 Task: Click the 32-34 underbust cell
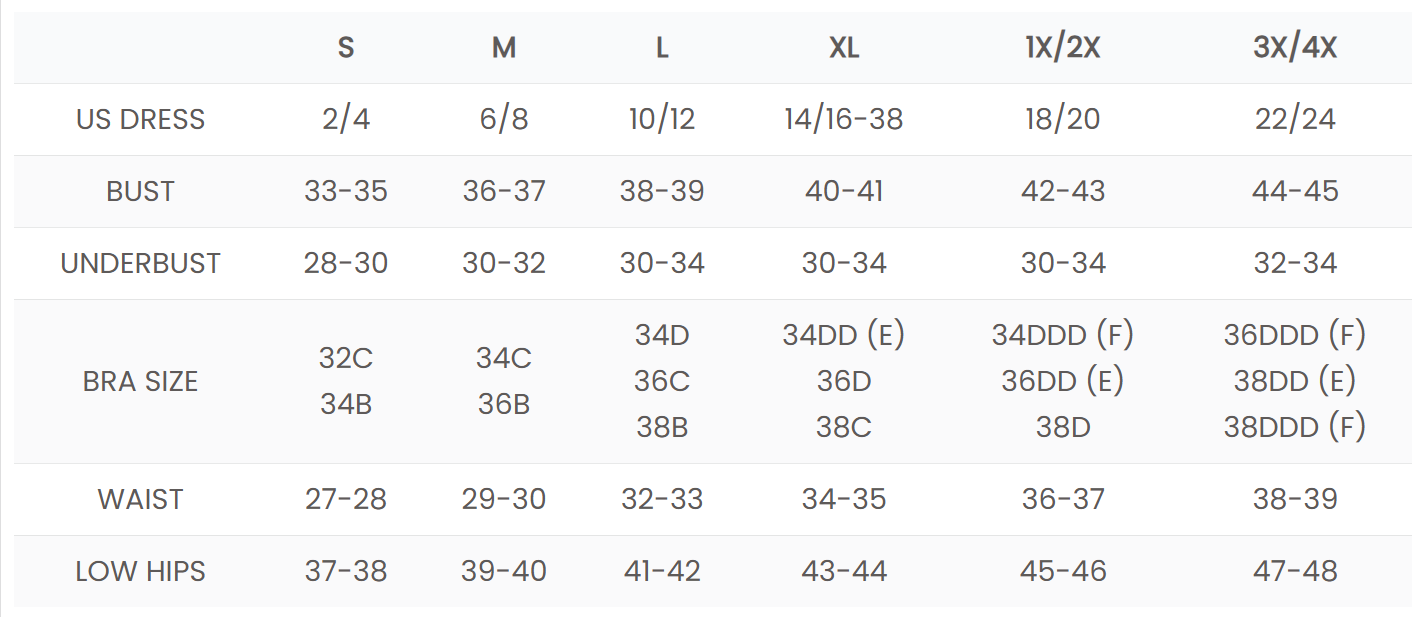tap(1295, 263)
